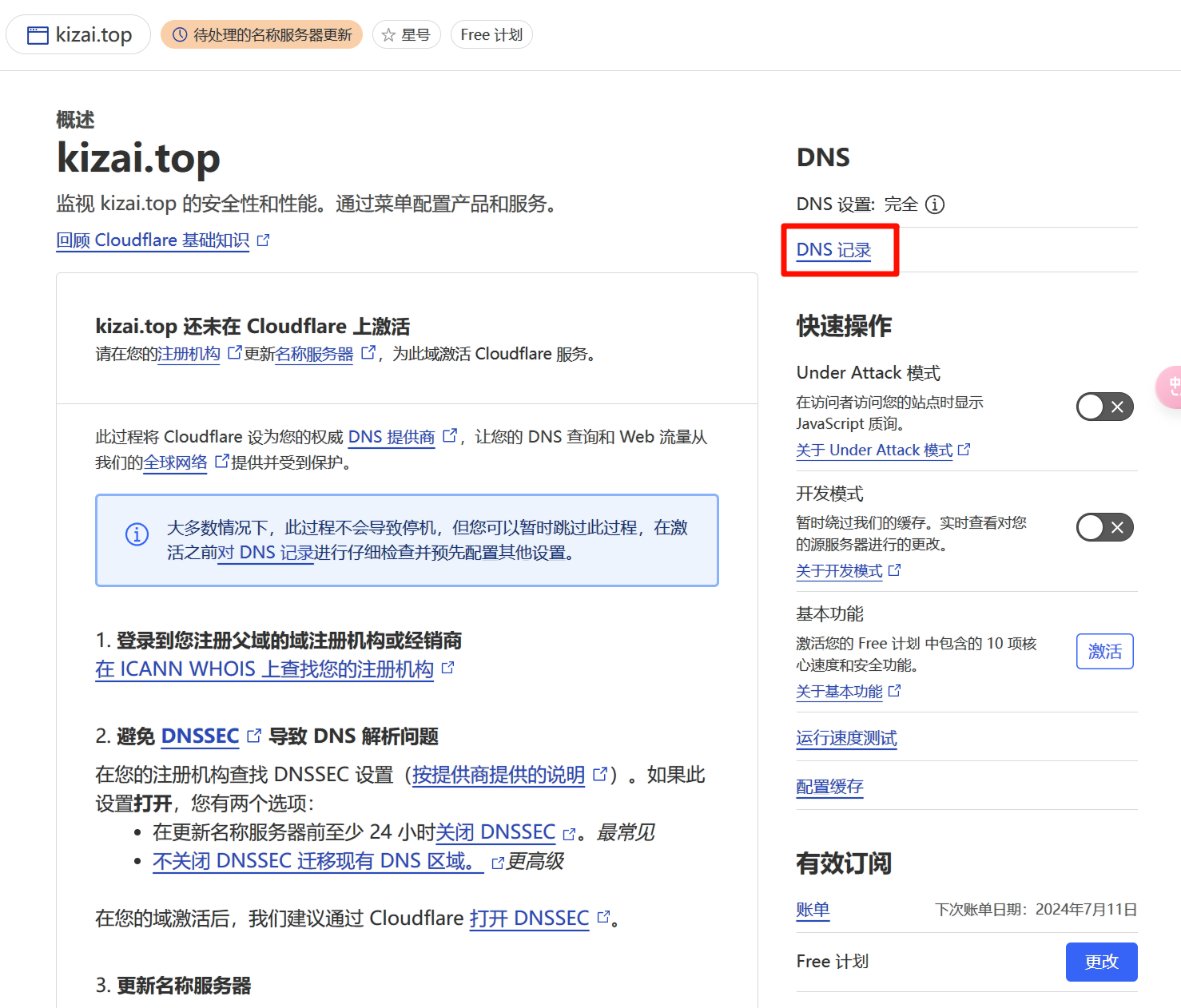Open 运行速度测试 link
1181x1008 pixels.
pos(846,738)
